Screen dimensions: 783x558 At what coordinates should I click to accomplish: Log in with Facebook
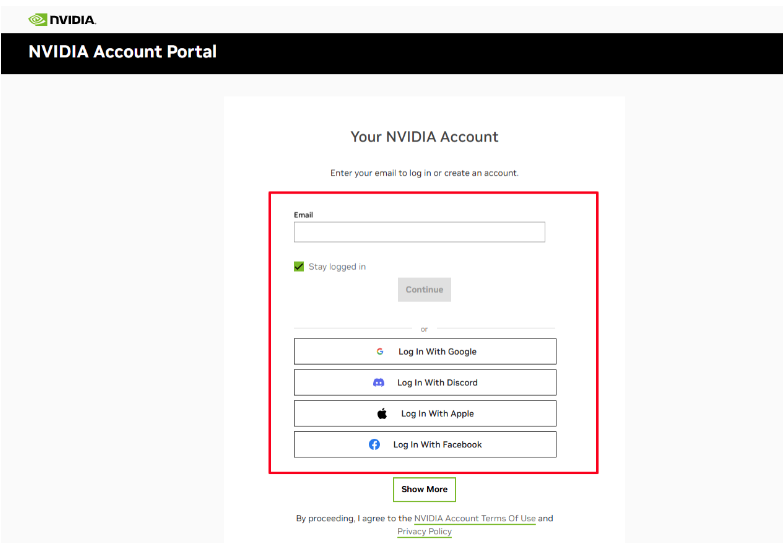click(425, 445)
